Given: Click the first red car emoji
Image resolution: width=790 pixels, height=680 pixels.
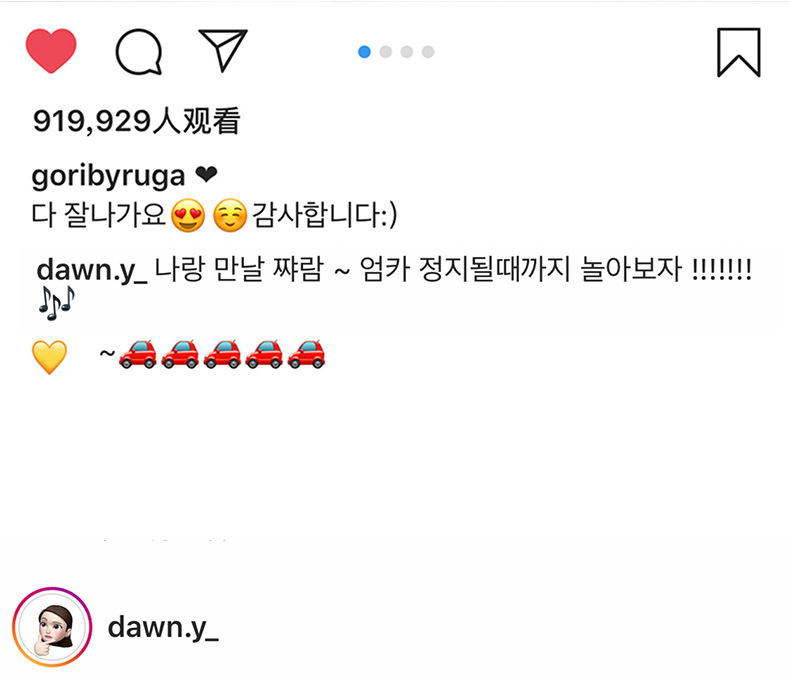Looking at the screenshot, I should tap(138, 354).
